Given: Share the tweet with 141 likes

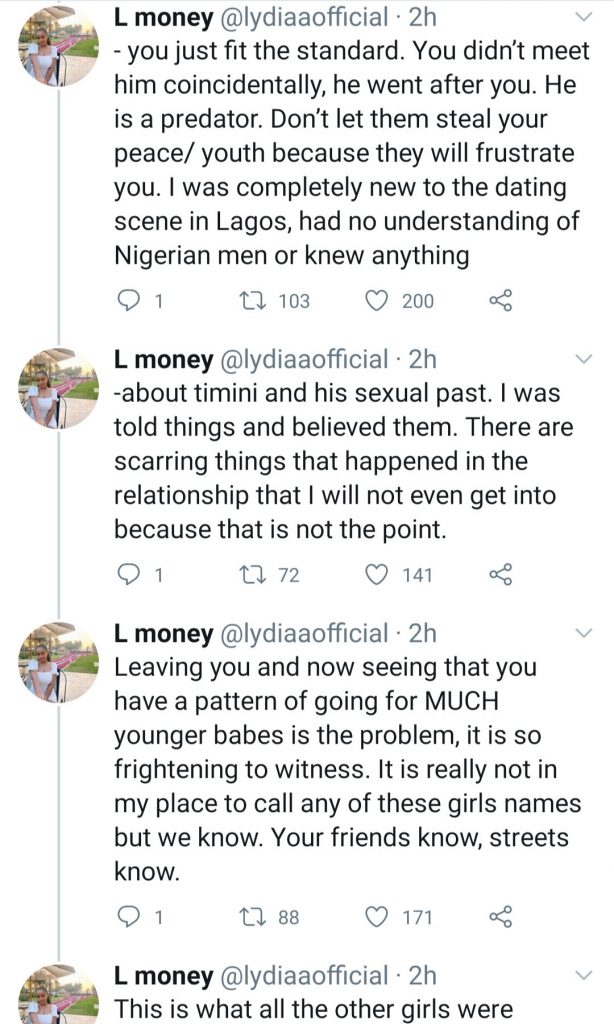Looking at the screenshot, I should (500, 574).
